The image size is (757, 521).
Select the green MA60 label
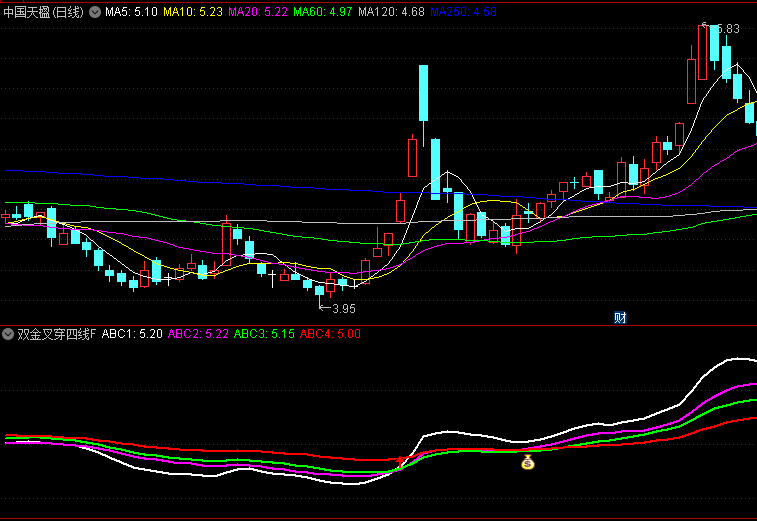[x=323, y=12]
